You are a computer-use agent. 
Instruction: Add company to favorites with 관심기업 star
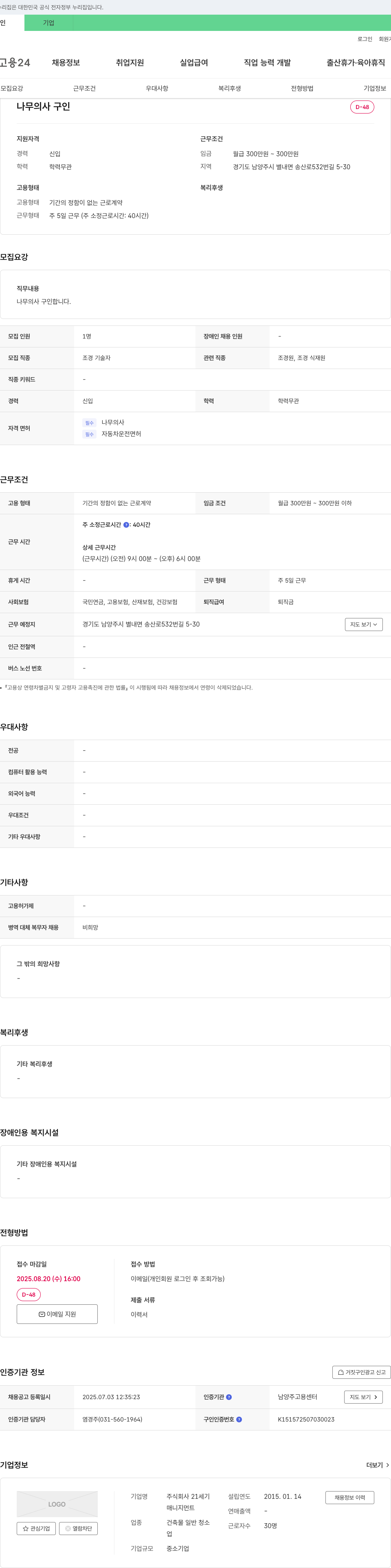(37, 1529)
